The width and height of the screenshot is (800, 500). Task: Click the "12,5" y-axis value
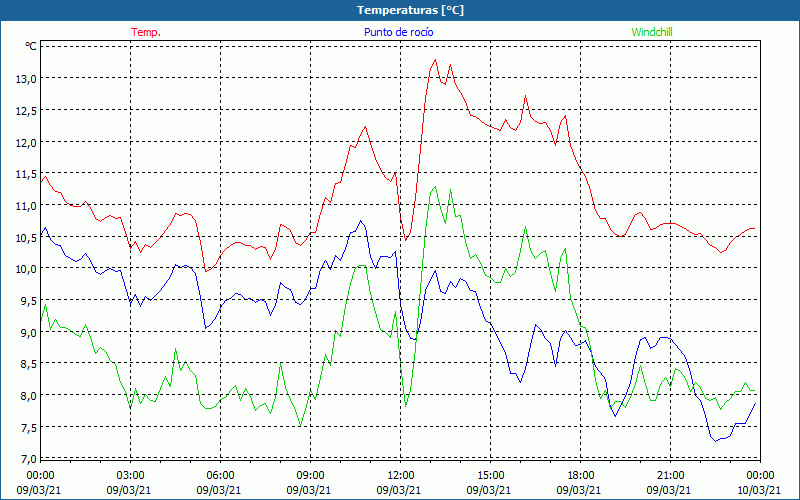[27, 110]
